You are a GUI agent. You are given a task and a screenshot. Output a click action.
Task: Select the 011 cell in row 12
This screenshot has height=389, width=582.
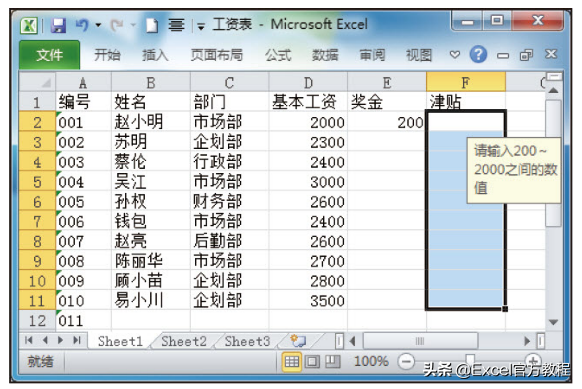(83, 320)
